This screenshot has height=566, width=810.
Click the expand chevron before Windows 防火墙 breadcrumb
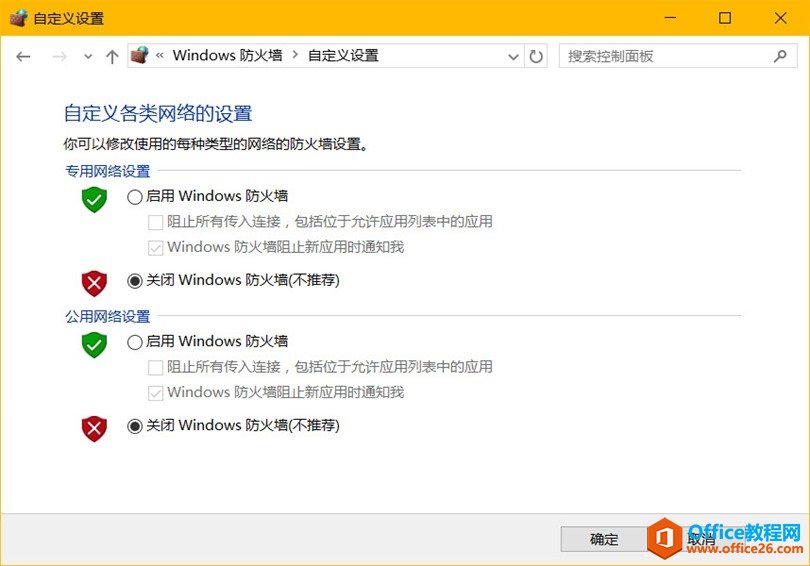click(160, 55)
